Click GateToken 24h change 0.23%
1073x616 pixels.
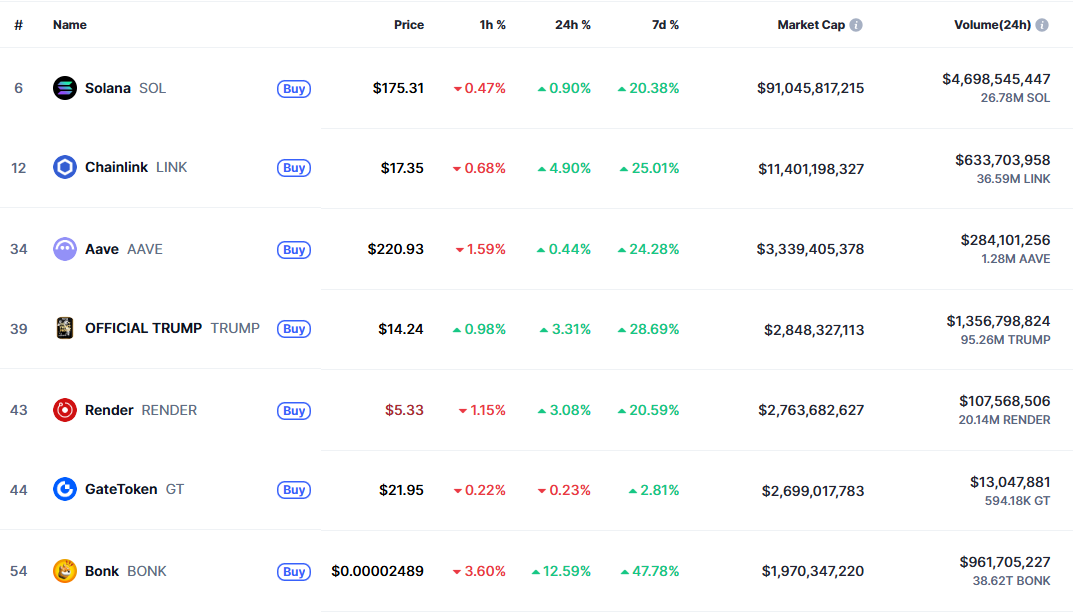point(564,490)
